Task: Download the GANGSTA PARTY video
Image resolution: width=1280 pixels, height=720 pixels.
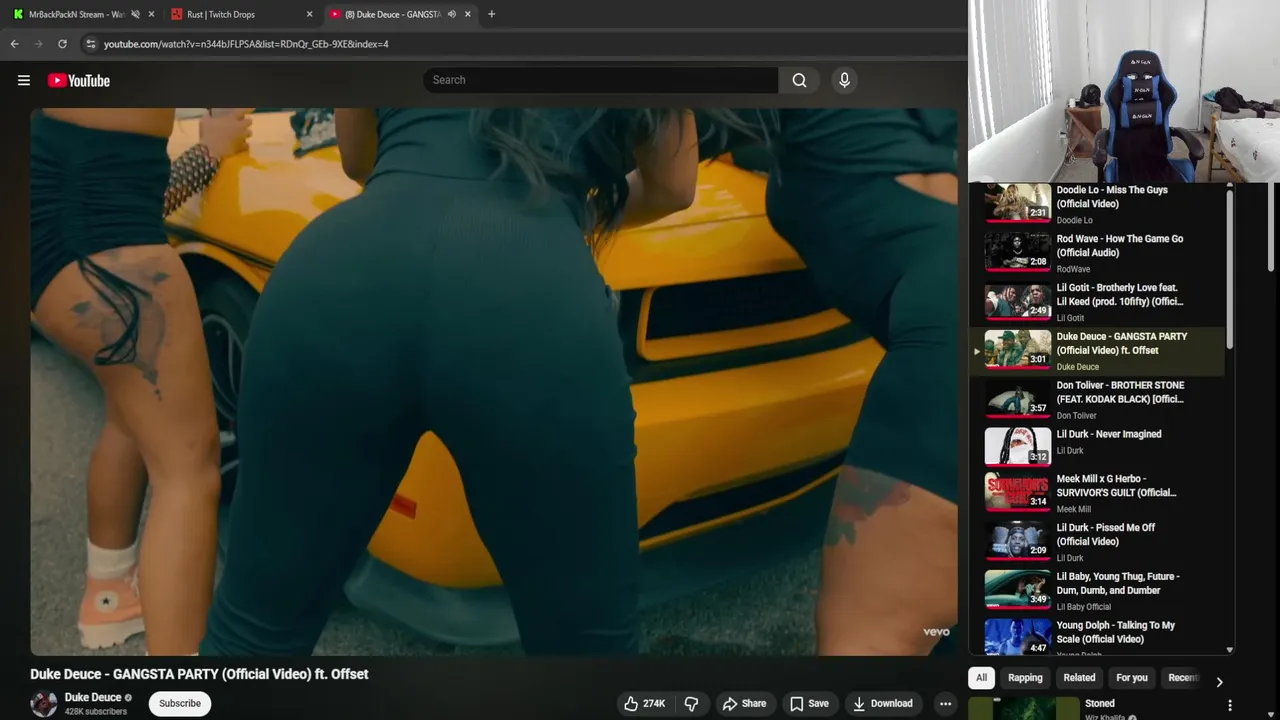Action: (x=882, y=703)
